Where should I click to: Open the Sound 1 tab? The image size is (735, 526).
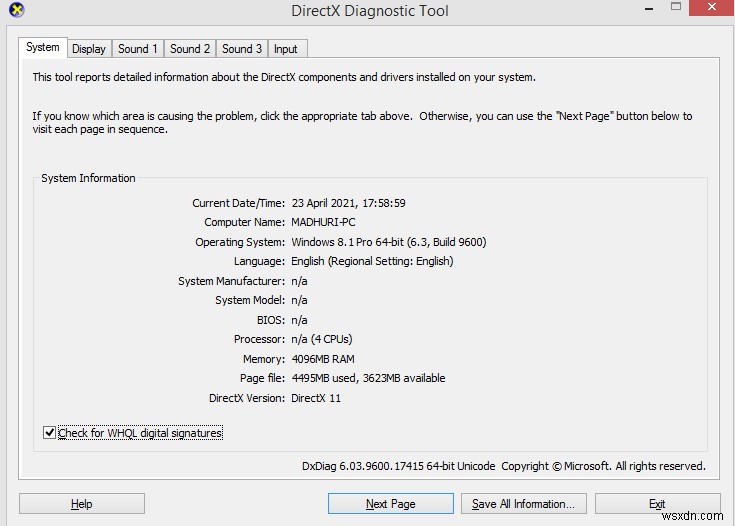click(137, 49)
